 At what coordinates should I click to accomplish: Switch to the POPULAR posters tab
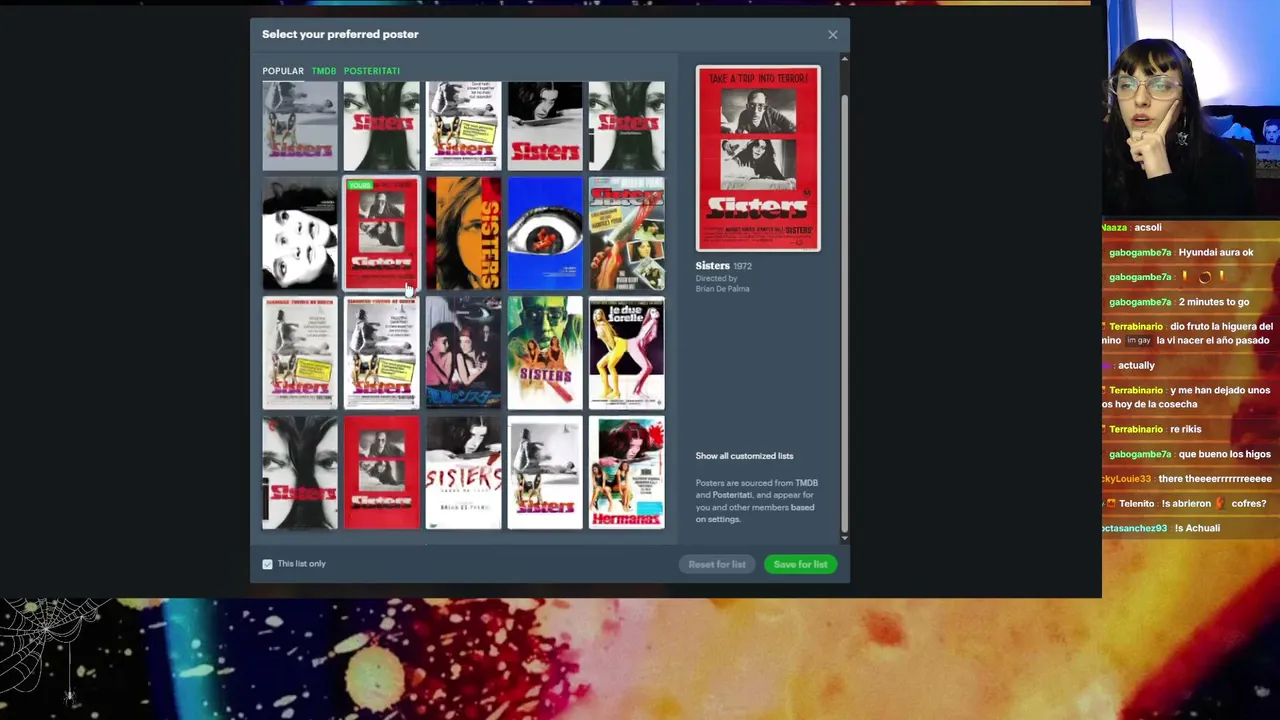(x=283, y=71)
